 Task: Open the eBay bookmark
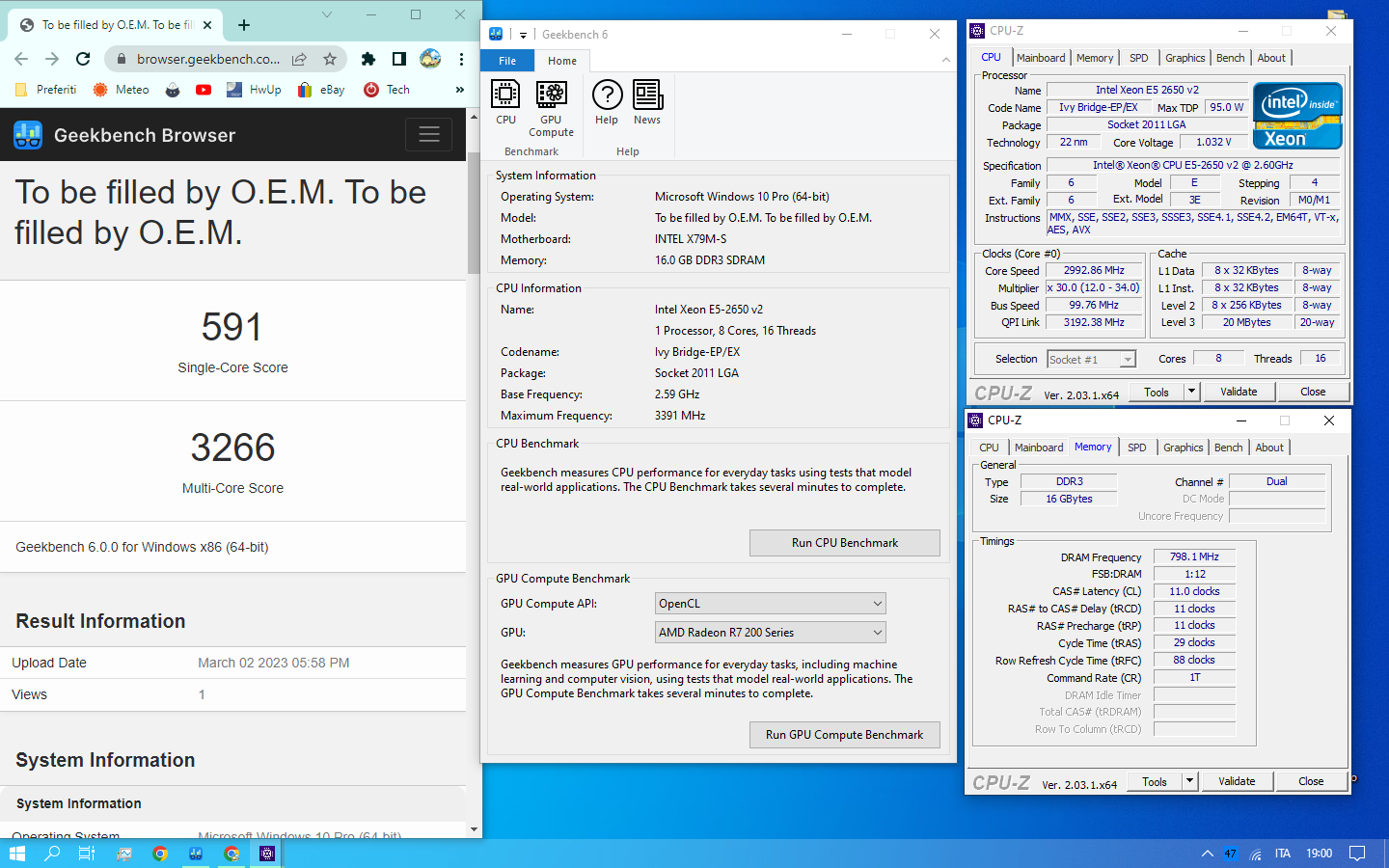pos(321,90)
